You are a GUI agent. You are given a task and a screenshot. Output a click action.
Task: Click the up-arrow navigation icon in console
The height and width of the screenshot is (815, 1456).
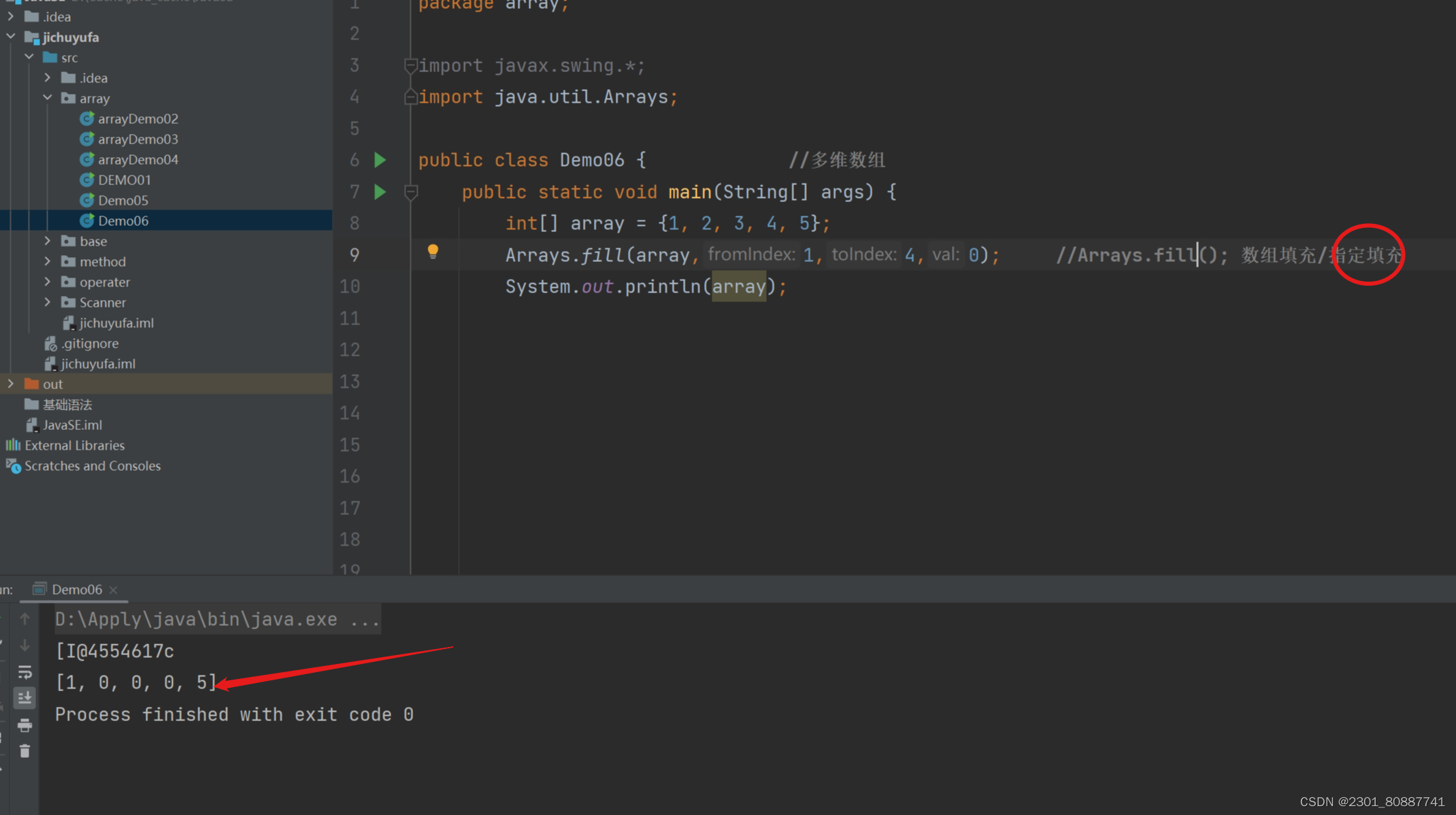point(24,618)
